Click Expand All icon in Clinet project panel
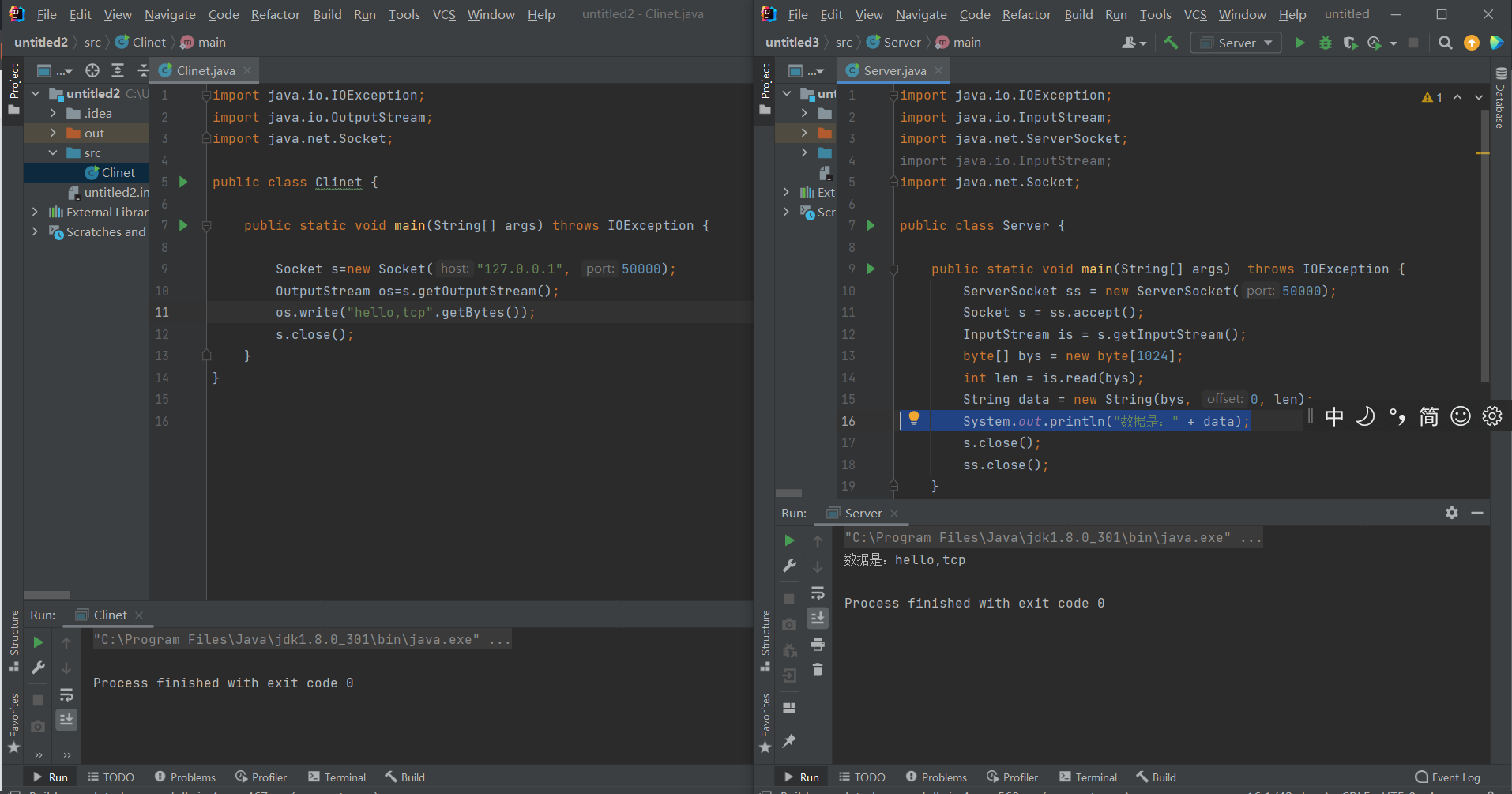Screen dimensions: 1512x794 118,70
